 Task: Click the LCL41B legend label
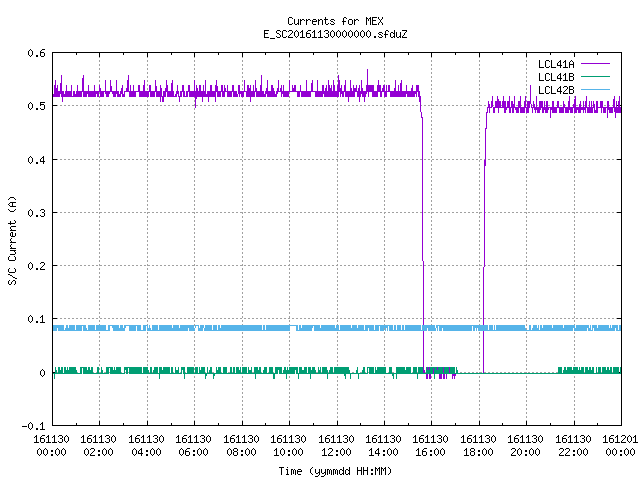click(556, 77)
